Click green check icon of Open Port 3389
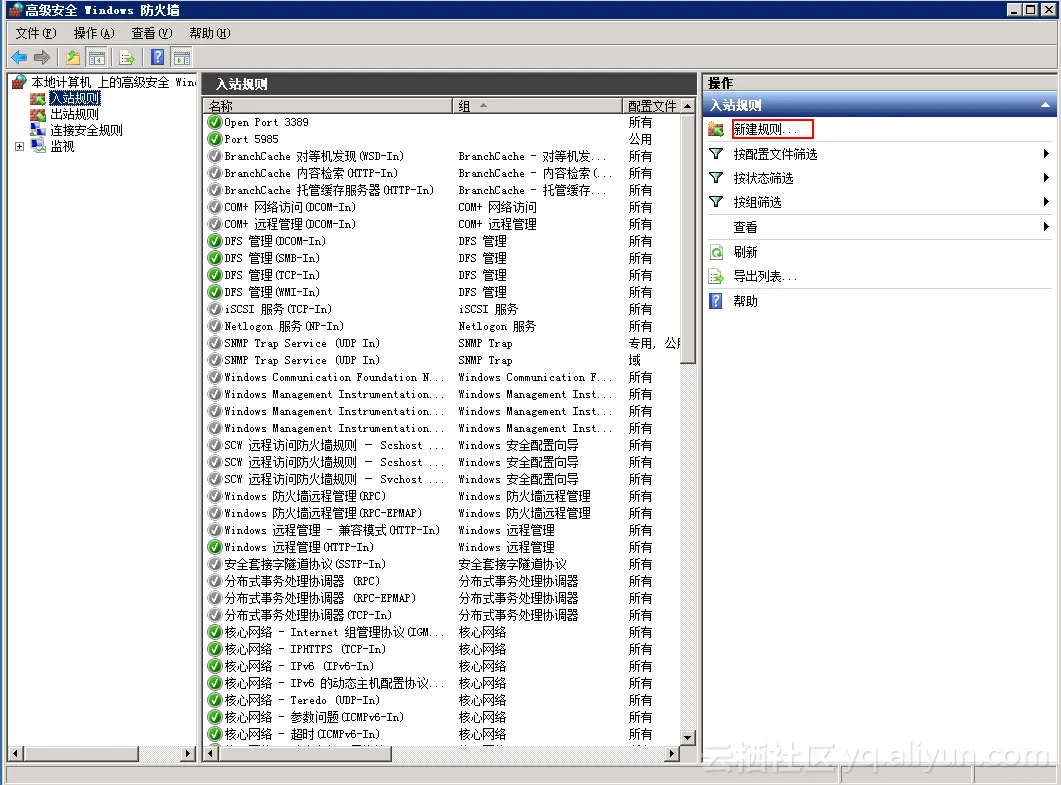Viewport: 1061px width, 785px height. pyautogui.click(x=215, y=122)
